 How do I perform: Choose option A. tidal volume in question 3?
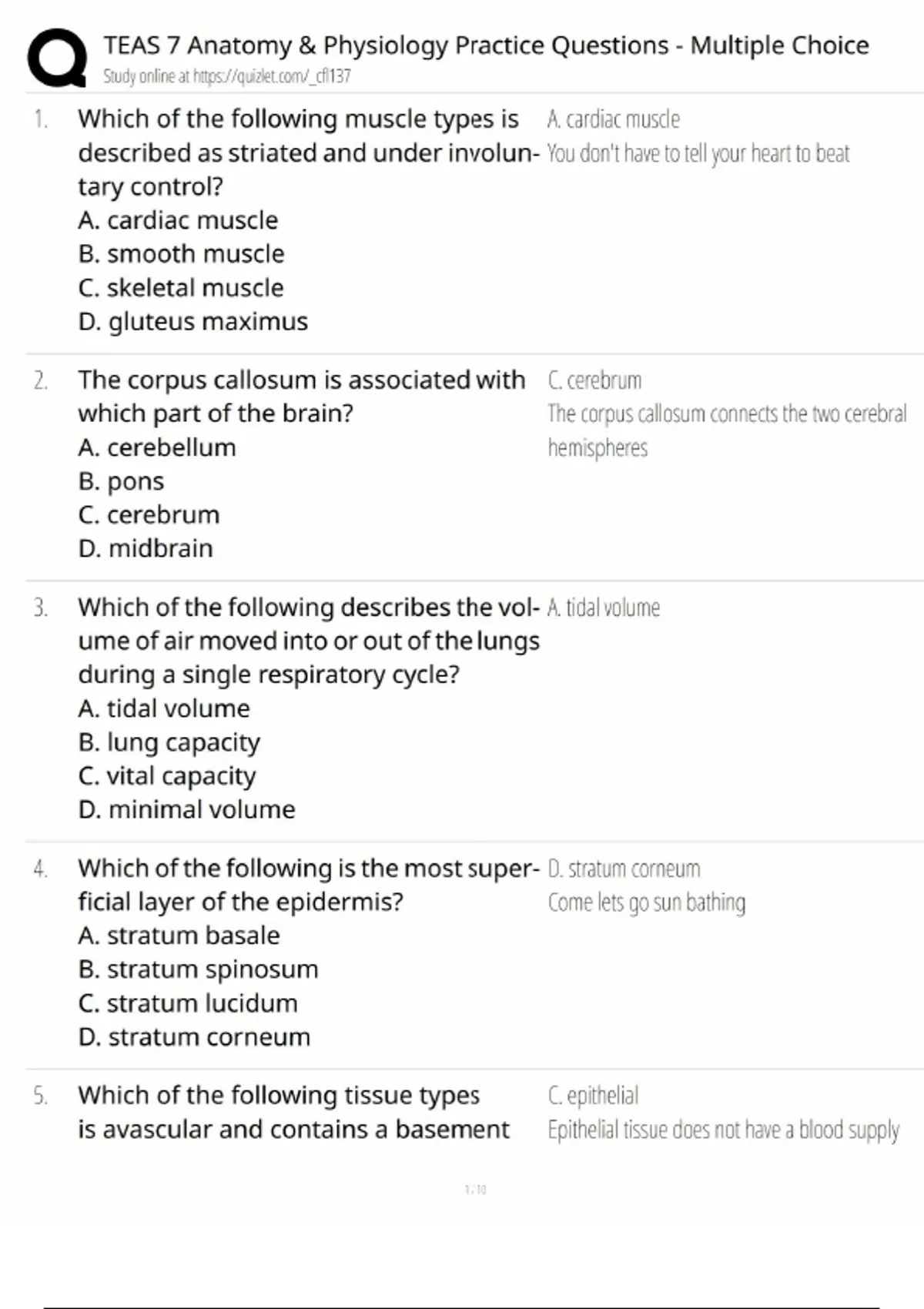click(x=164, y=708)
